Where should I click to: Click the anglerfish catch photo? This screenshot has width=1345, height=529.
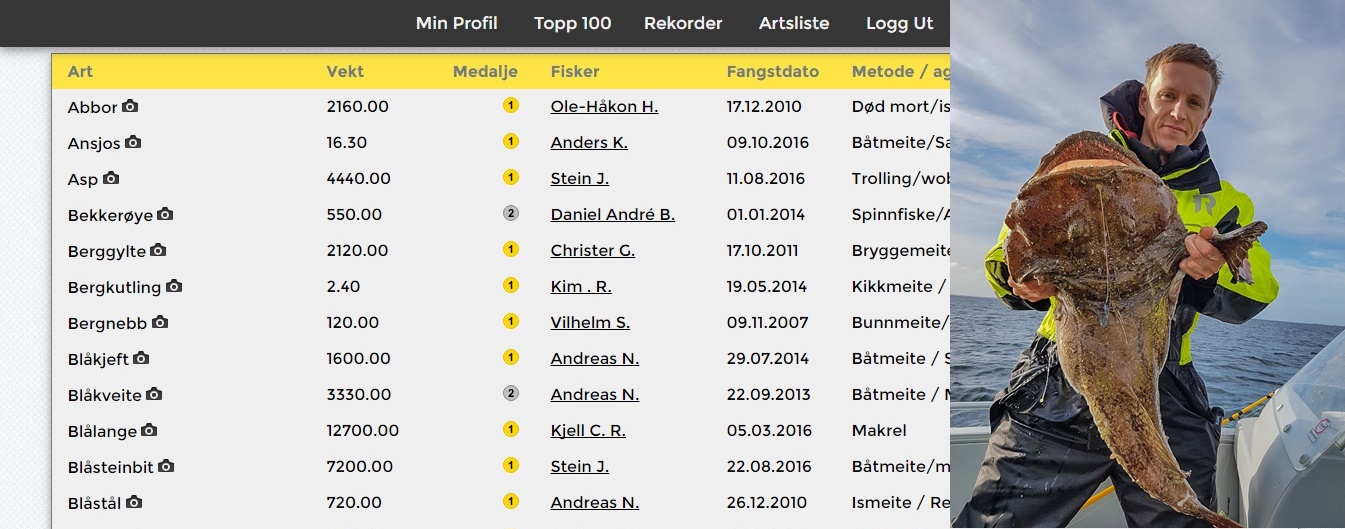1147,264
